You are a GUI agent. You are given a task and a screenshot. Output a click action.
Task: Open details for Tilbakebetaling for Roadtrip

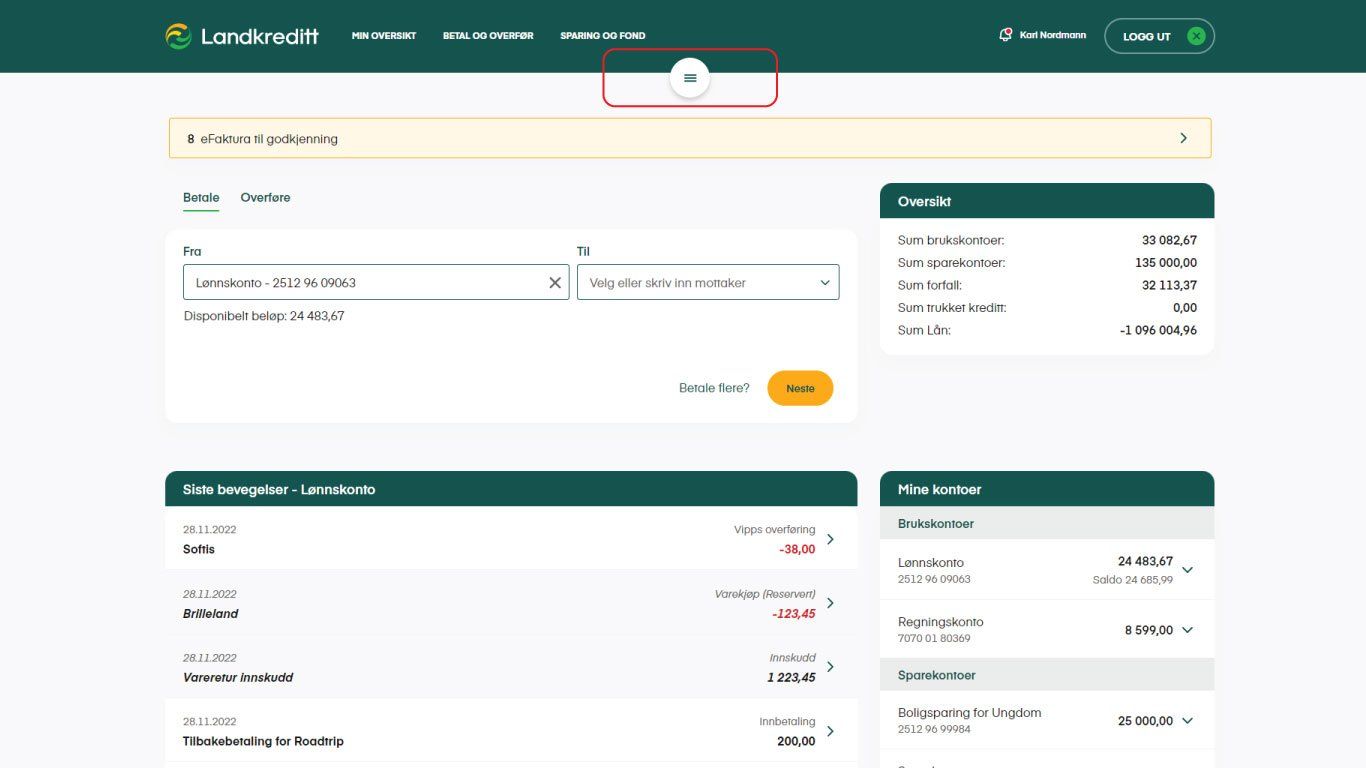(x=829, y=730)
